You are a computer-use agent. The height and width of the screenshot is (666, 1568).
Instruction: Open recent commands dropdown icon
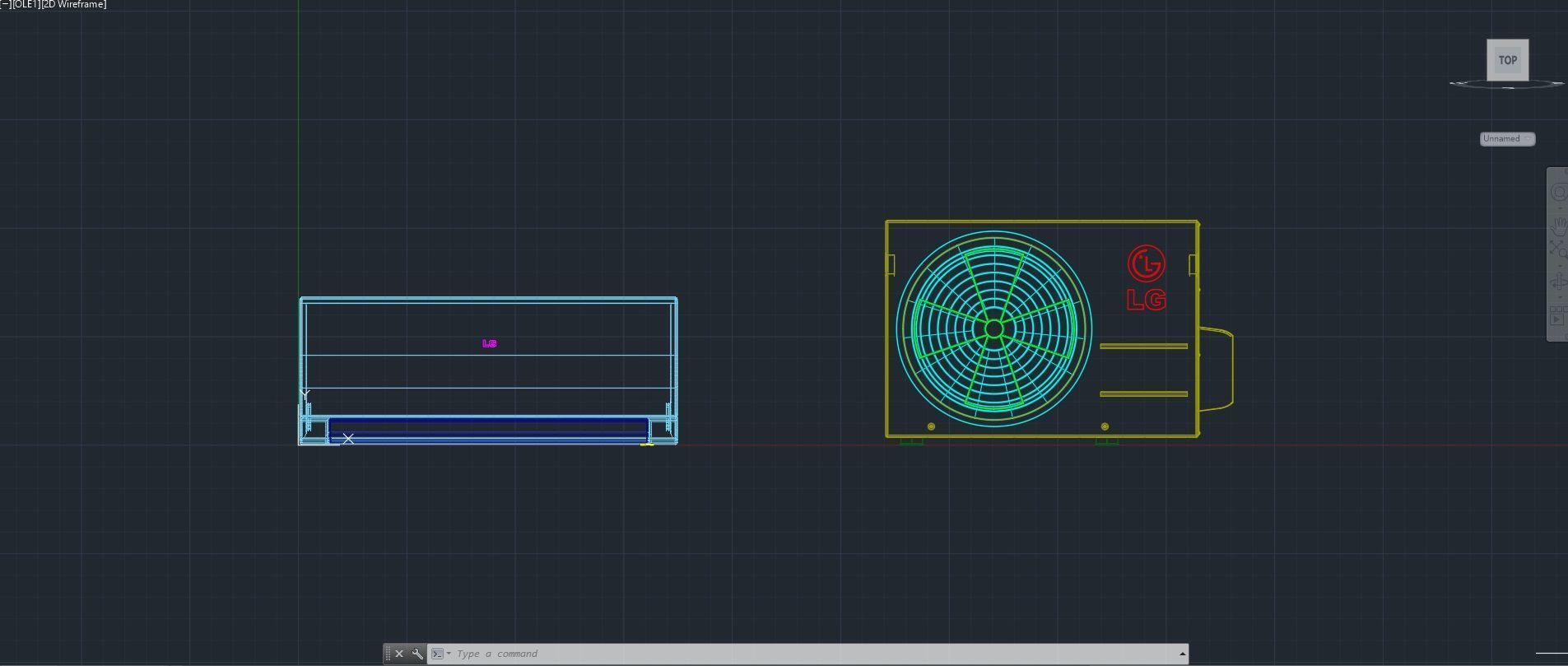[441, 654]
